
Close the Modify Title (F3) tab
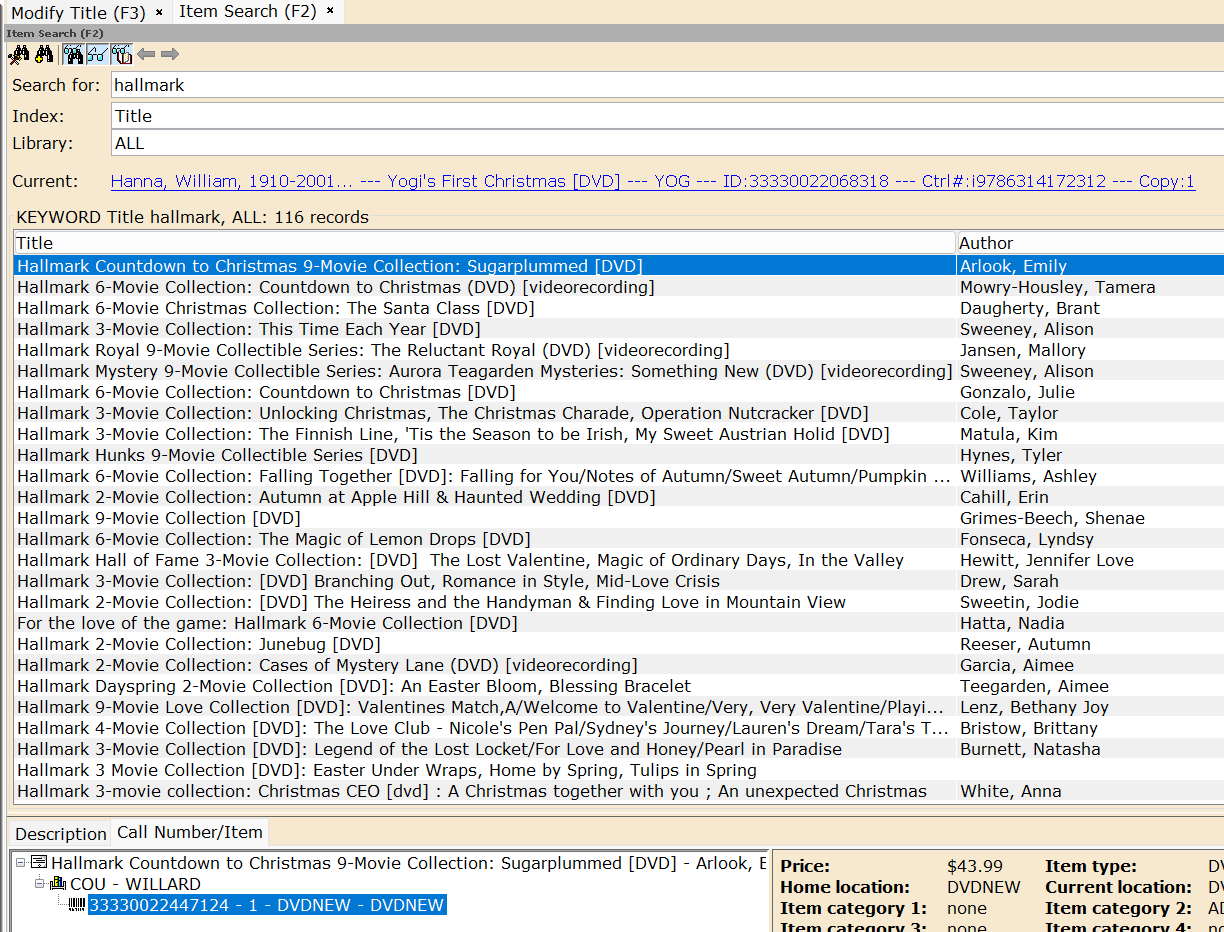(x=160, y=13)
